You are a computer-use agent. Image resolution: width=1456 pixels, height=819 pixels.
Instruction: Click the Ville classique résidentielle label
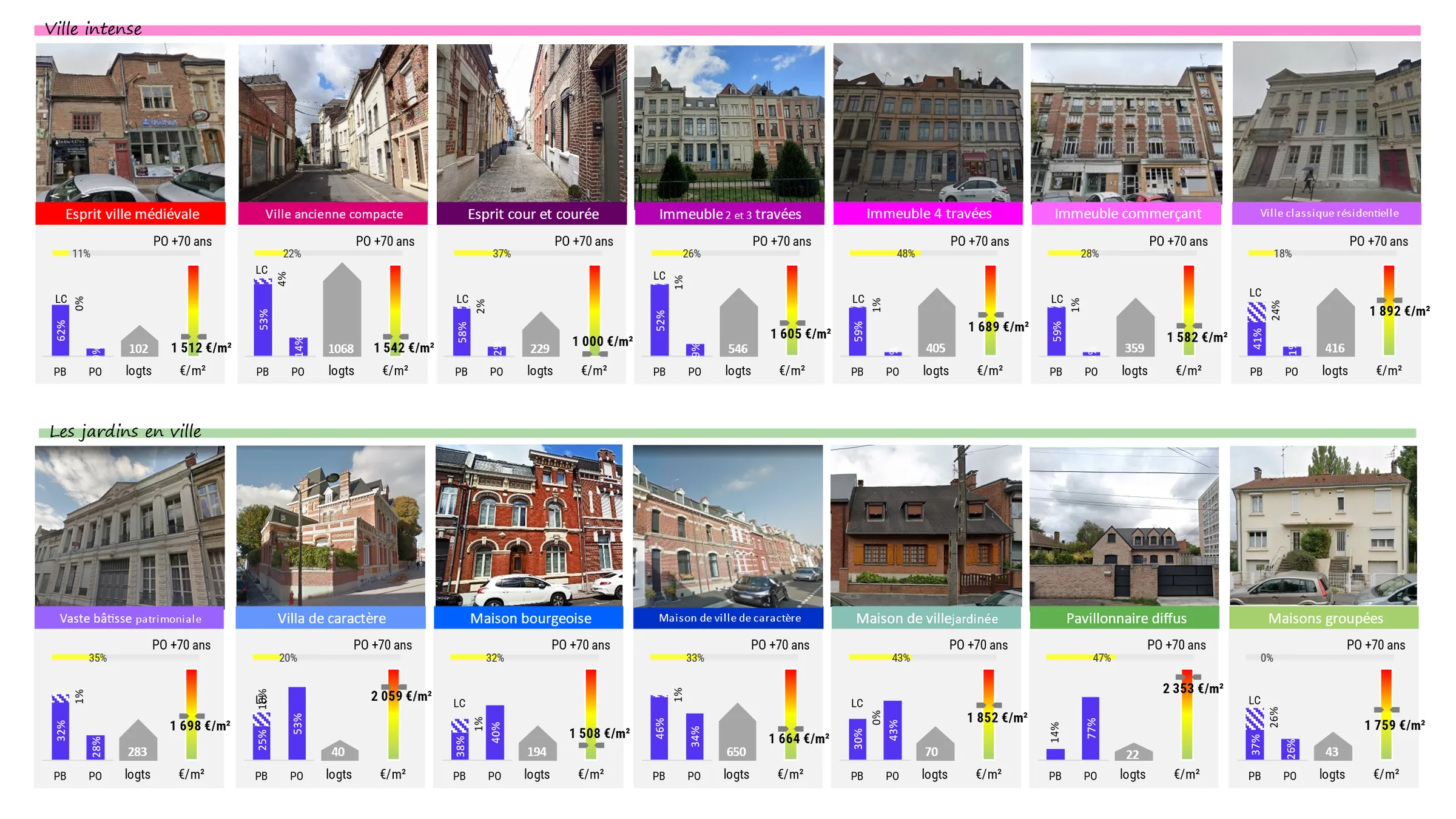1327,214
